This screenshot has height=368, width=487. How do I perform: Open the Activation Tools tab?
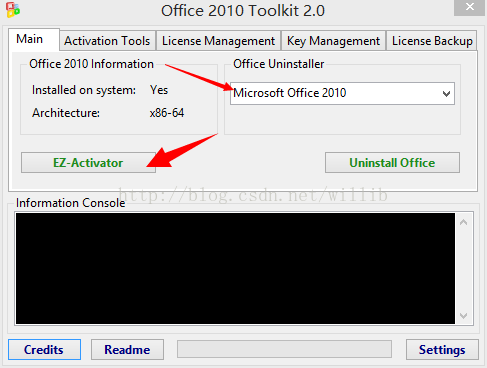(x=107, y=41)
